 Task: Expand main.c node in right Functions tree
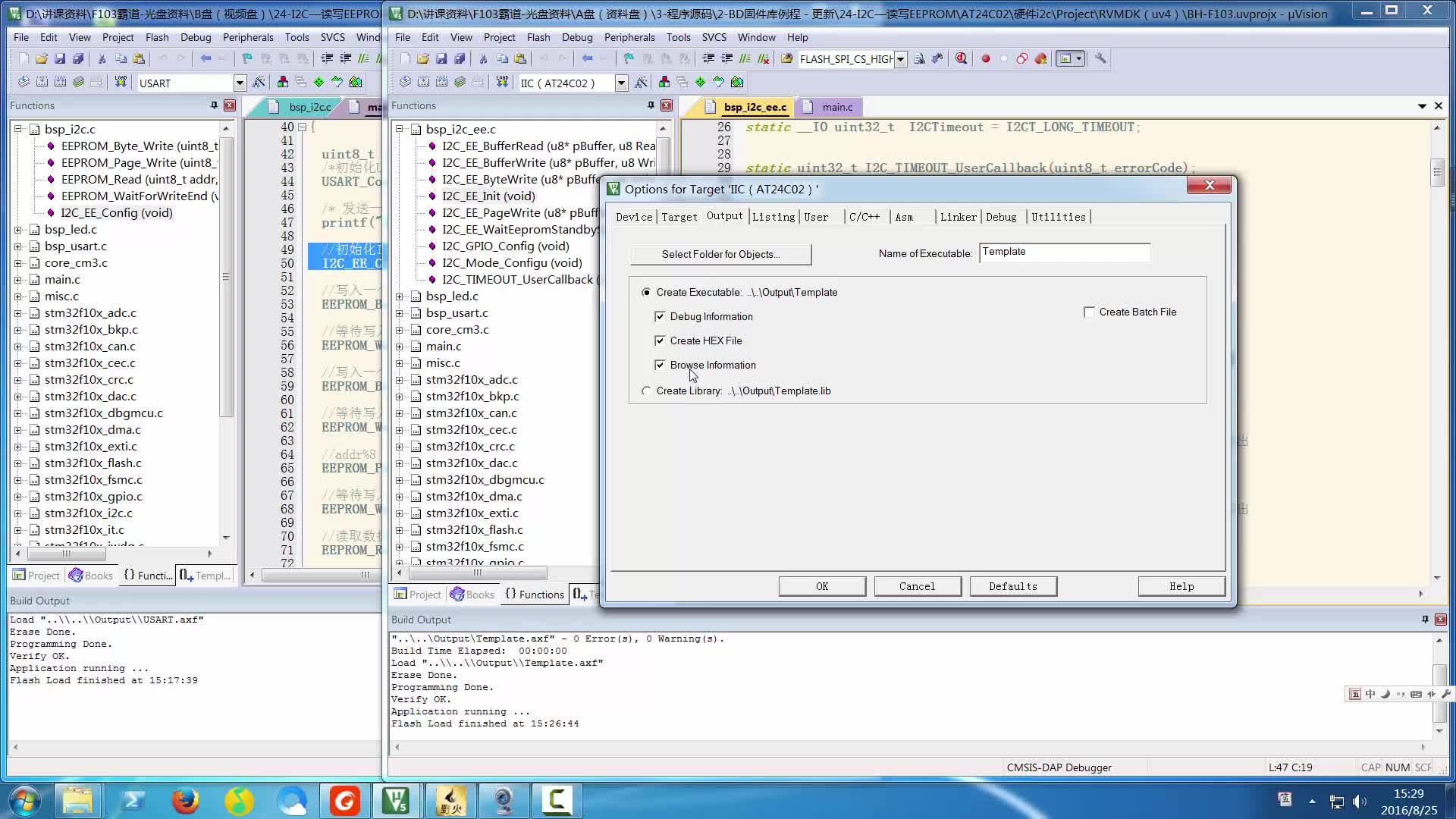pos(400,347)
